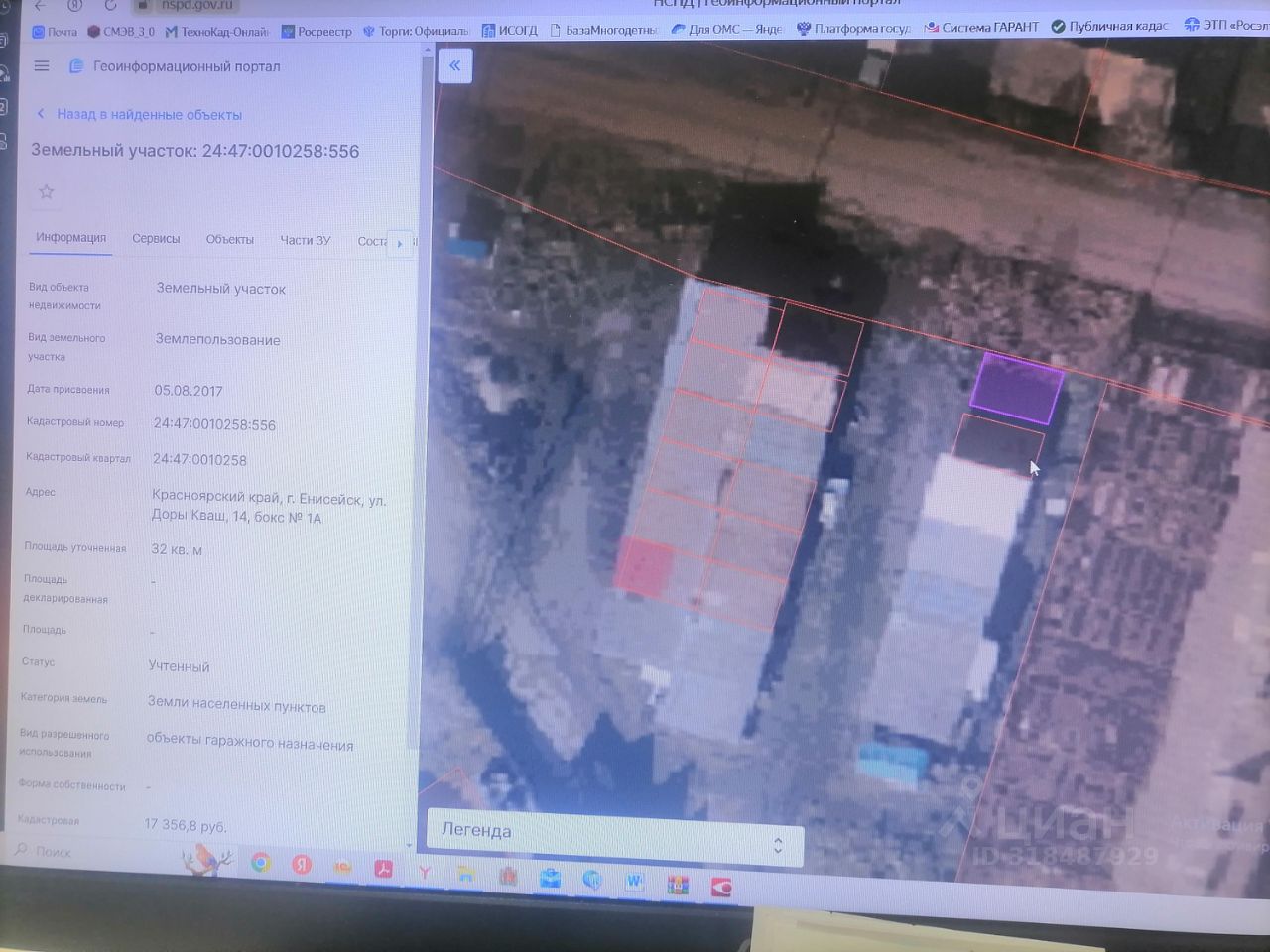
Task: Open the Торги: Официальный bookmark
Action: pos(416,31)
